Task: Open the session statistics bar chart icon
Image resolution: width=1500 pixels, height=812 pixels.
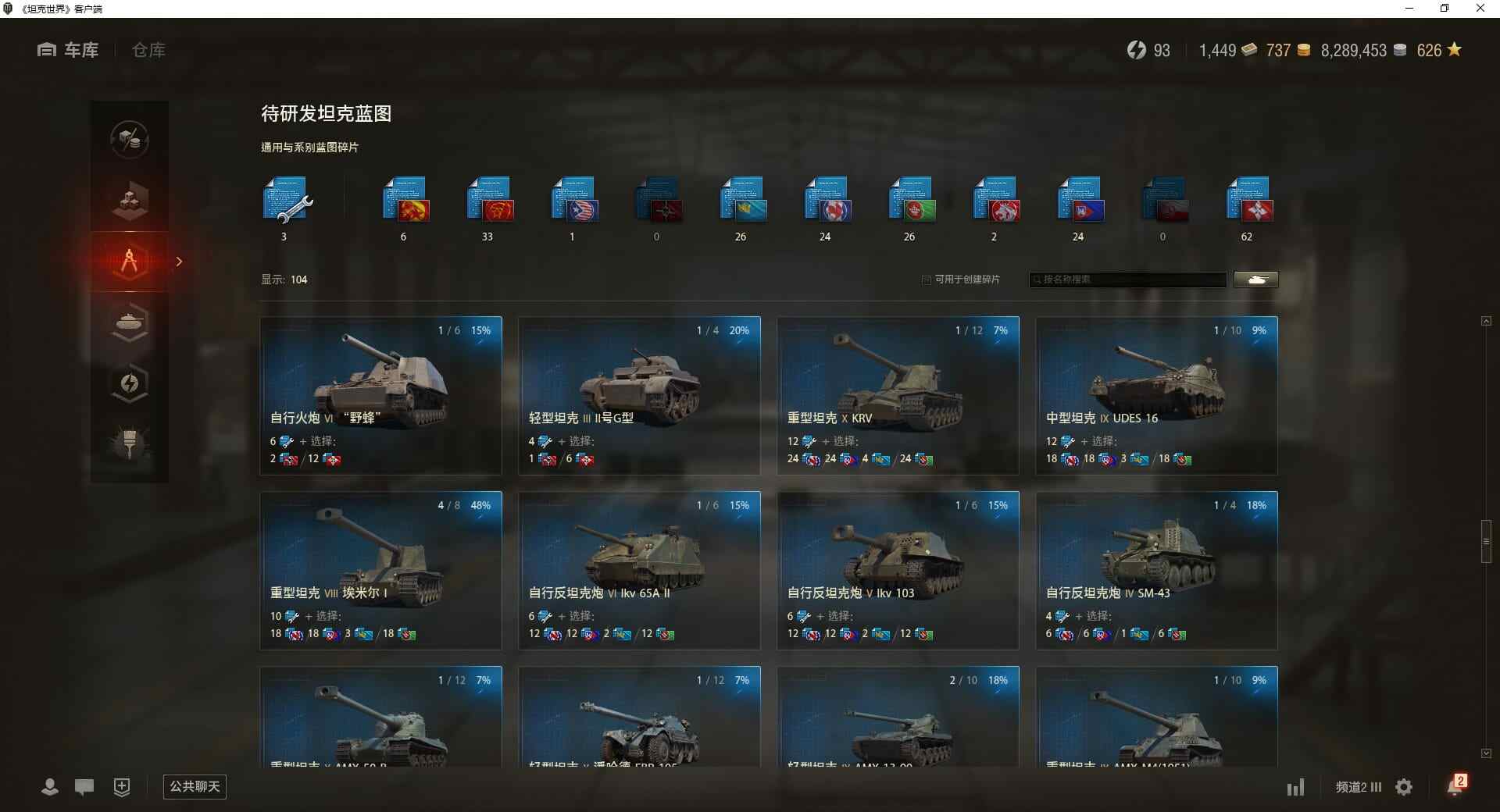Action: pos(1295,787)
